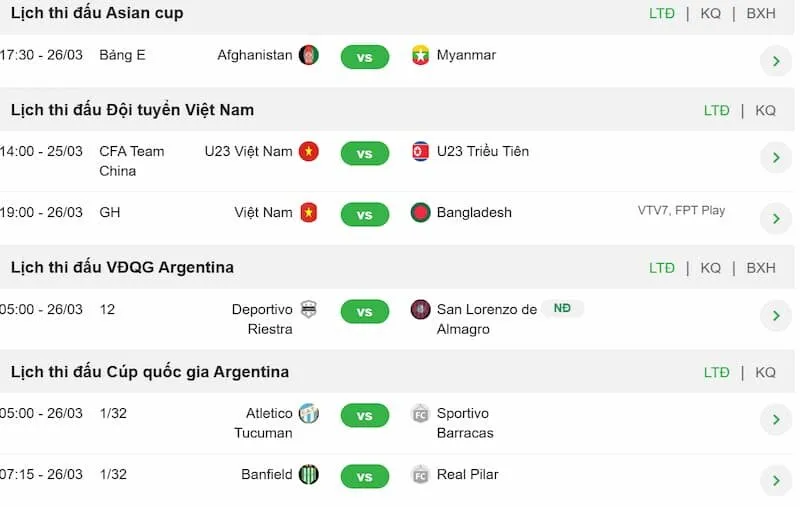
Task: Expand the Banfield vs Real Pilar arrow
Action: click(x=776, y=480)
